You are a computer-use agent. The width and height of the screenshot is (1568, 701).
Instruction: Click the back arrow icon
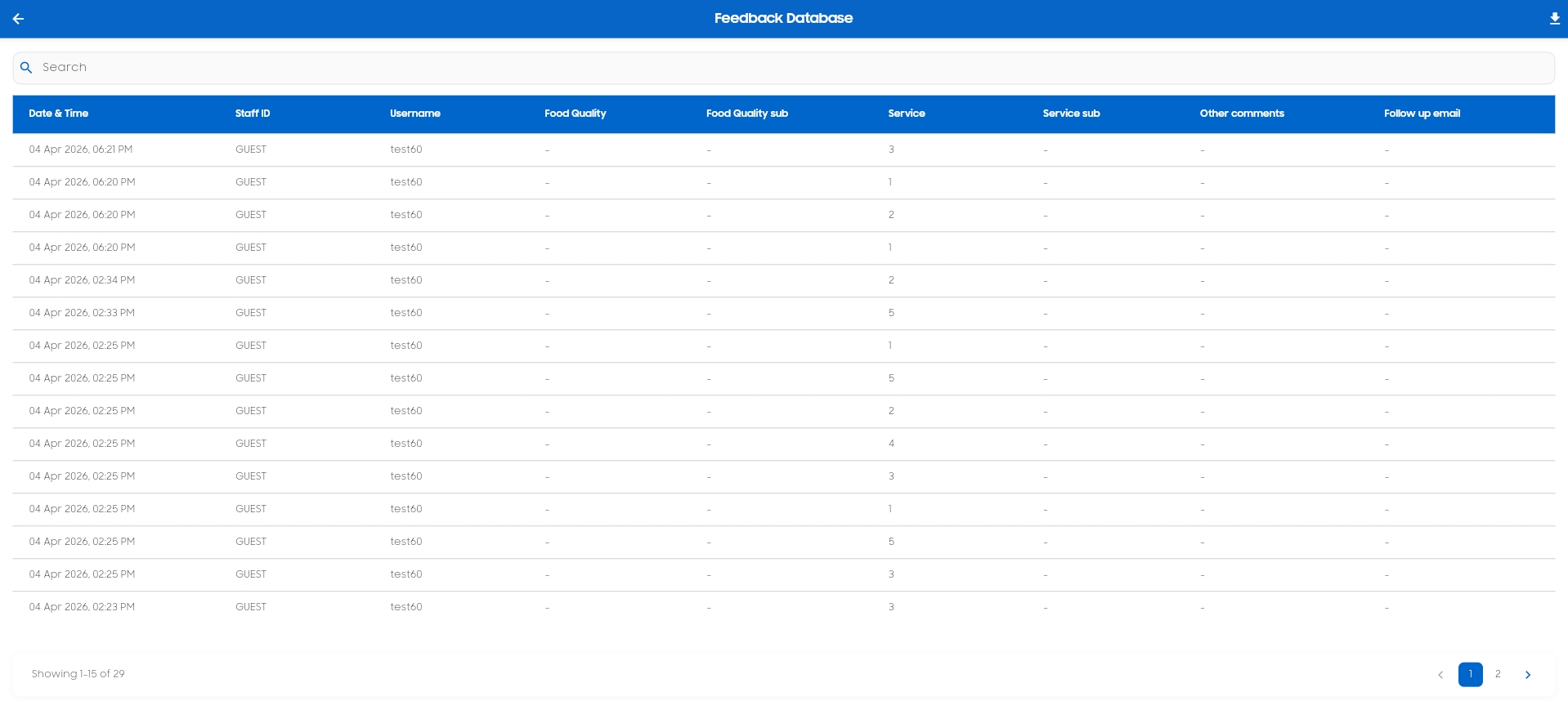(x=18, y=19)
